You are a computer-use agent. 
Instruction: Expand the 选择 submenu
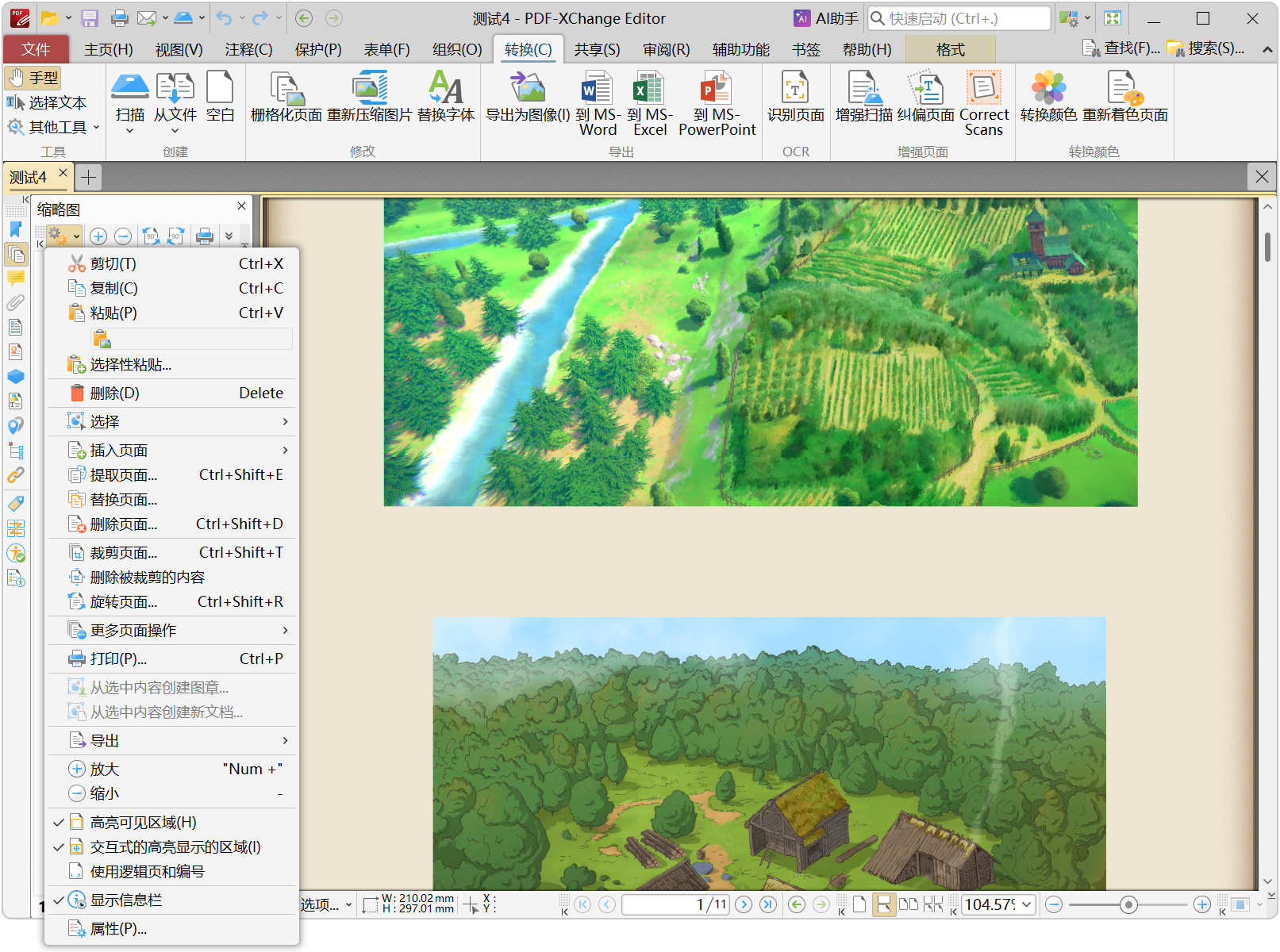pos(171,421)
